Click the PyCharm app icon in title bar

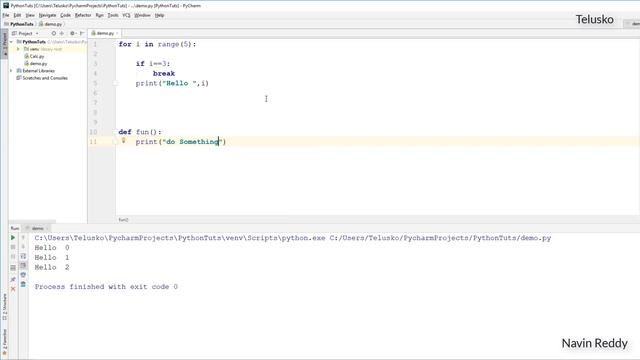pos(5,6)
